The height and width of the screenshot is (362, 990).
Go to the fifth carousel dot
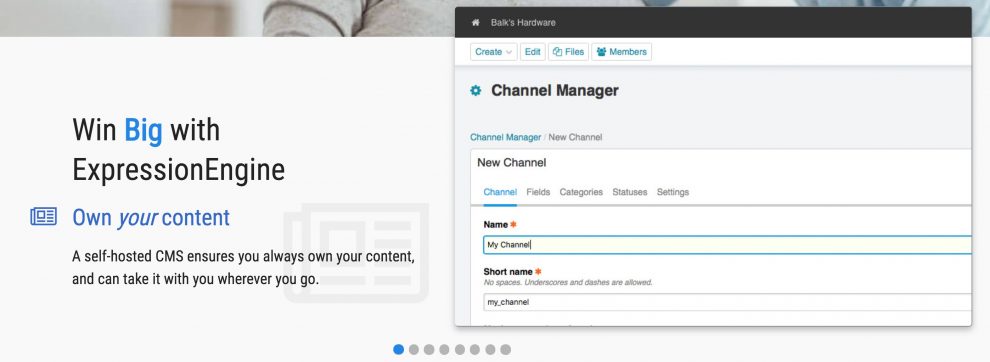click(460, 349)
